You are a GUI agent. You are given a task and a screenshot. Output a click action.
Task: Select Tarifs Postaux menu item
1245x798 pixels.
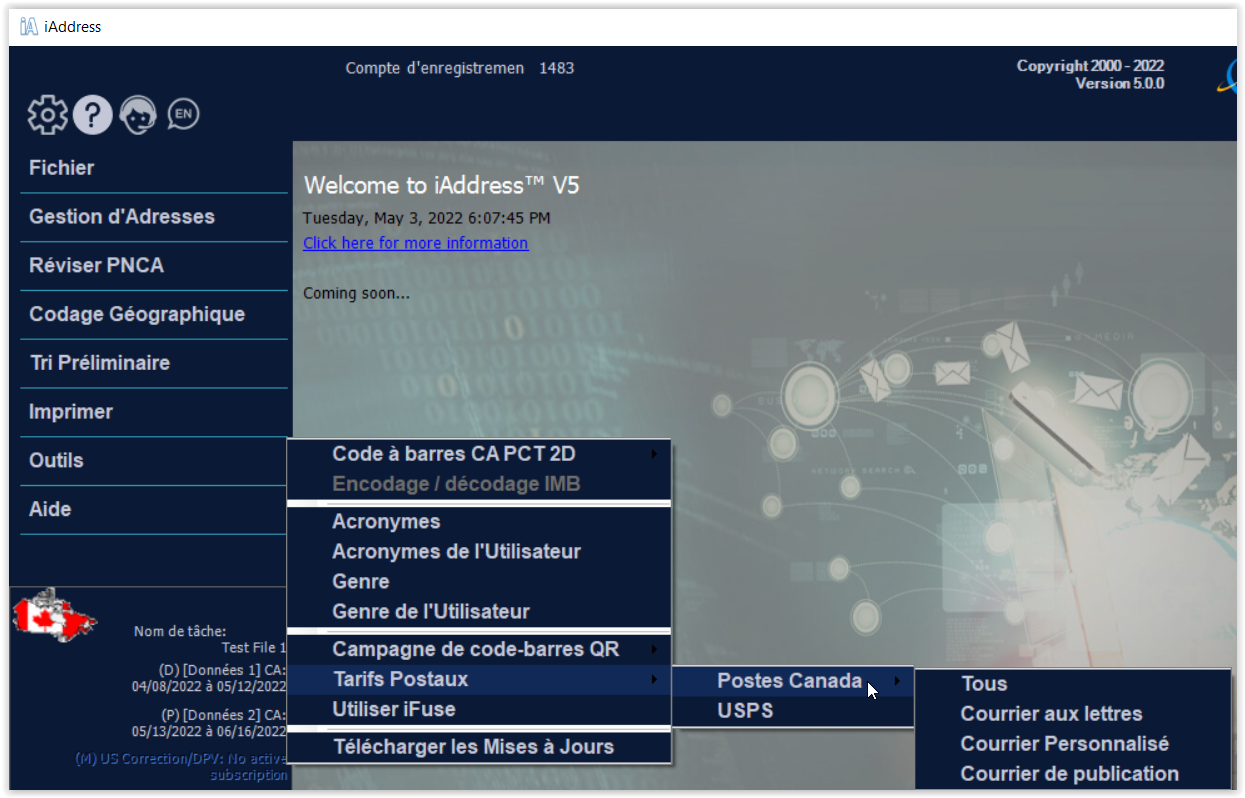479,680
